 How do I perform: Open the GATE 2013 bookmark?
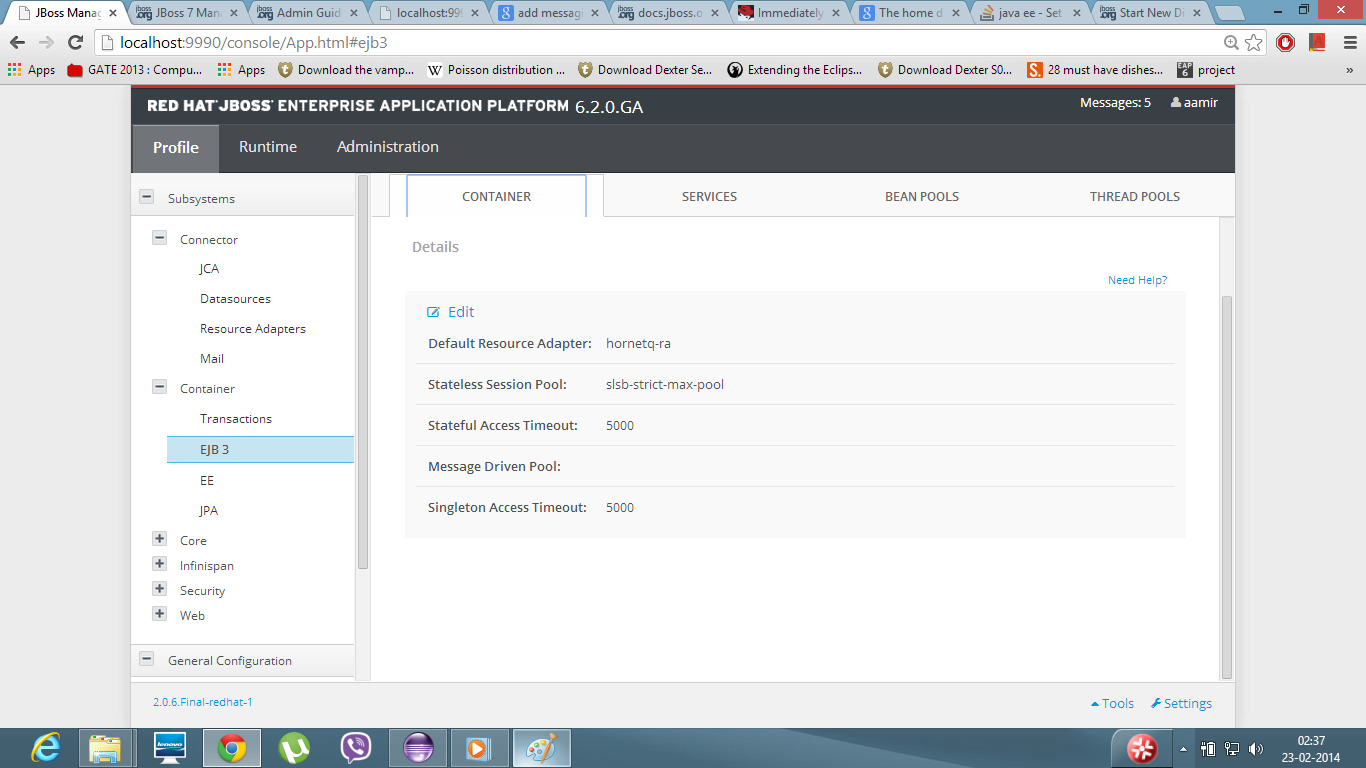click(134, 70)
